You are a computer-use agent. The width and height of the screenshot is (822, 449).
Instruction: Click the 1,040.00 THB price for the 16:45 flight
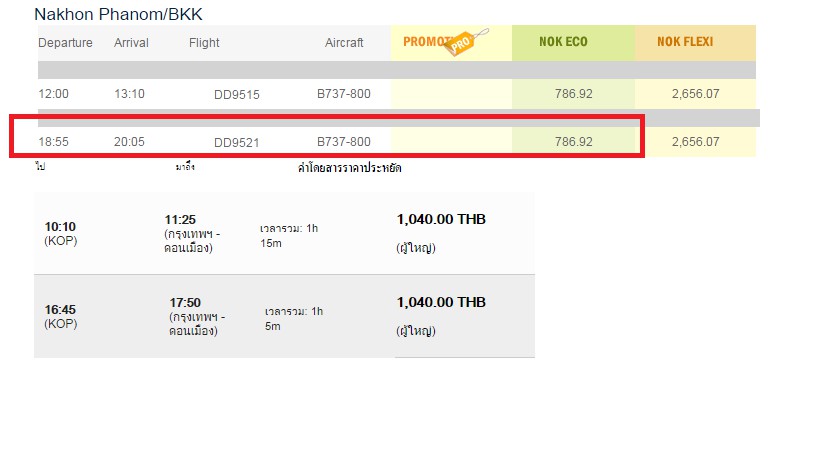point(441,302)
